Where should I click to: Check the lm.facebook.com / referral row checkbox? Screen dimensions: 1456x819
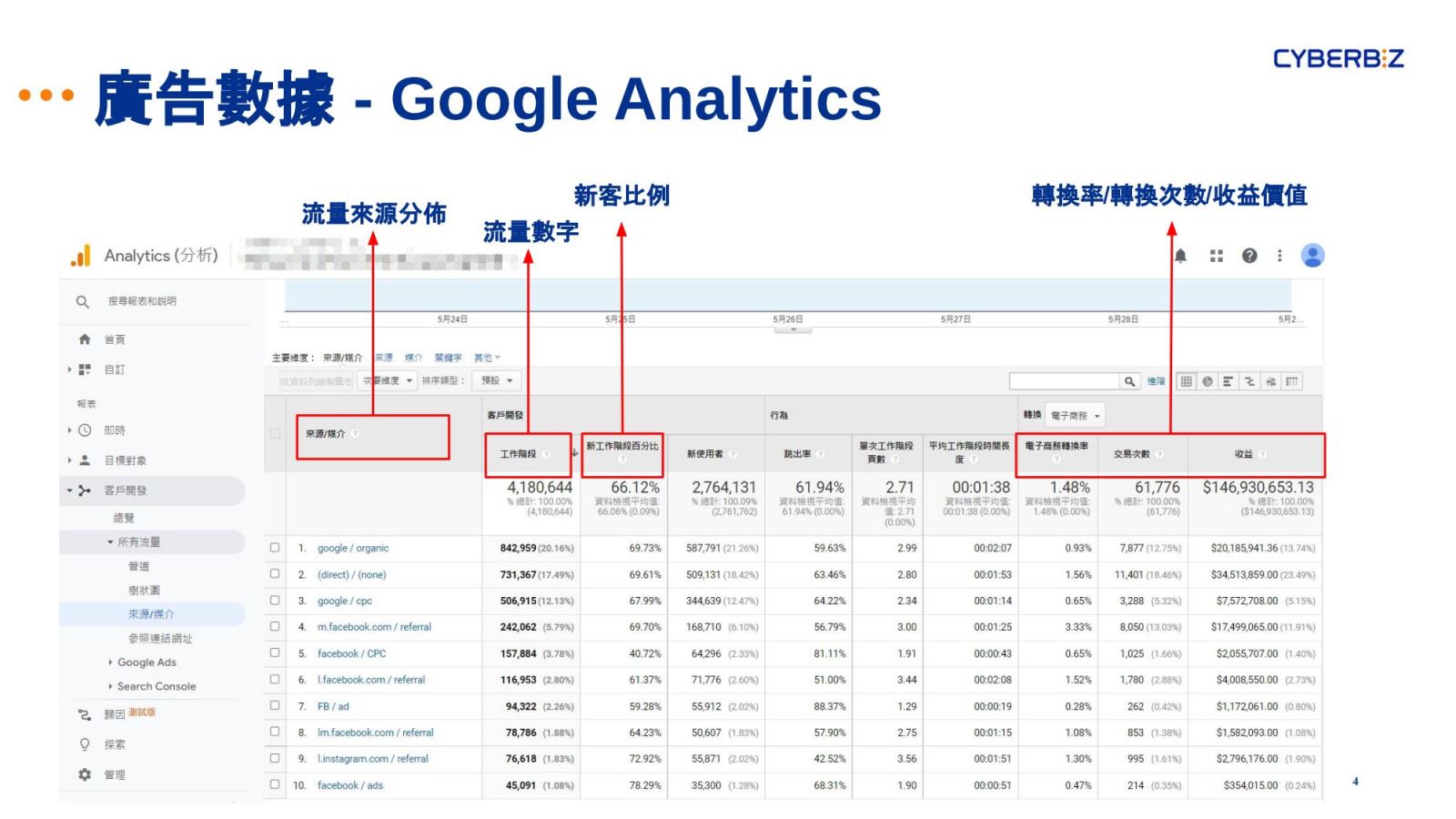coord(275,732)
